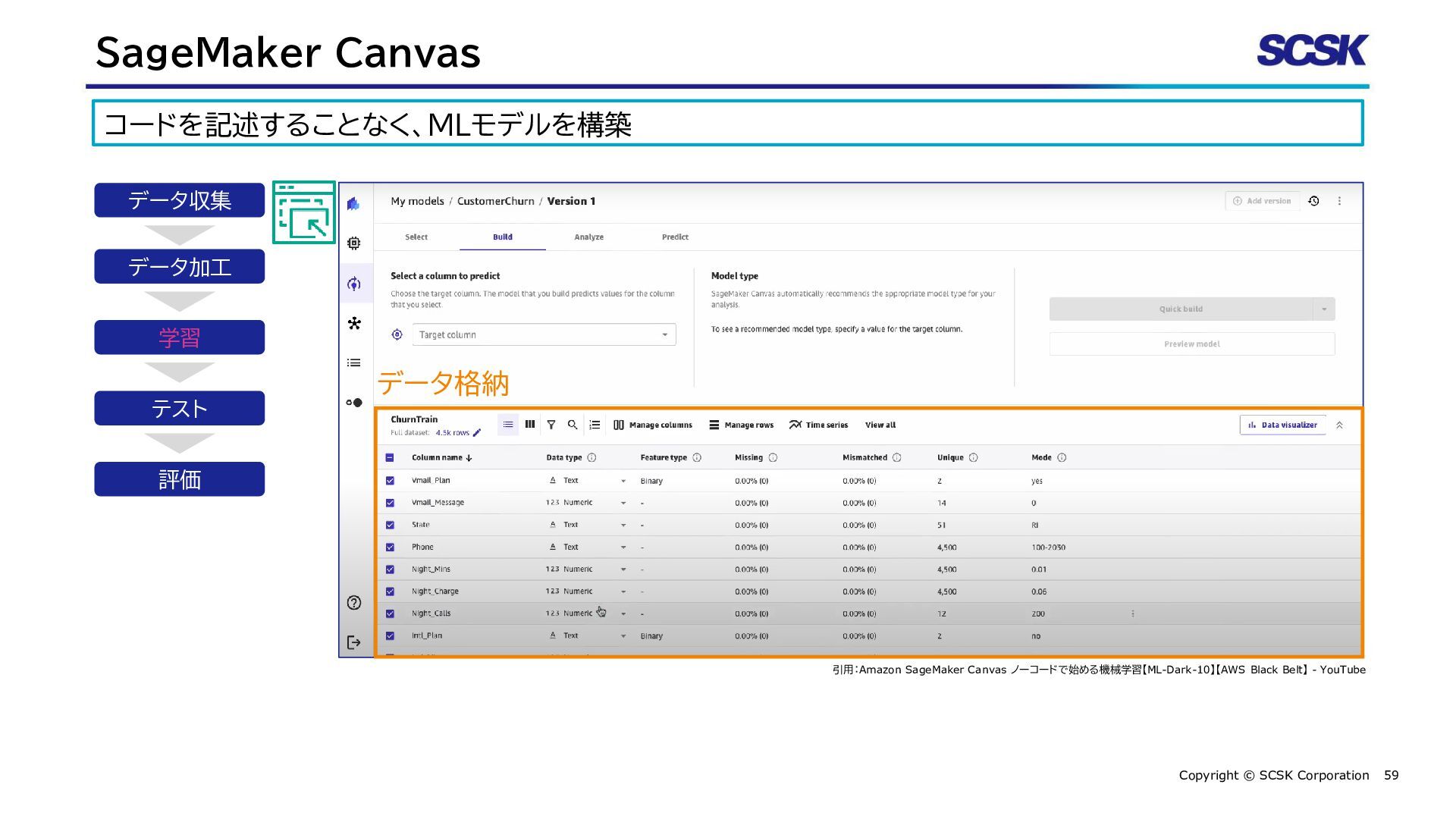Uncheck the Intl_Plan column checkbox
The width and height of the screenshot is (1456, 819).
(390, 635)
